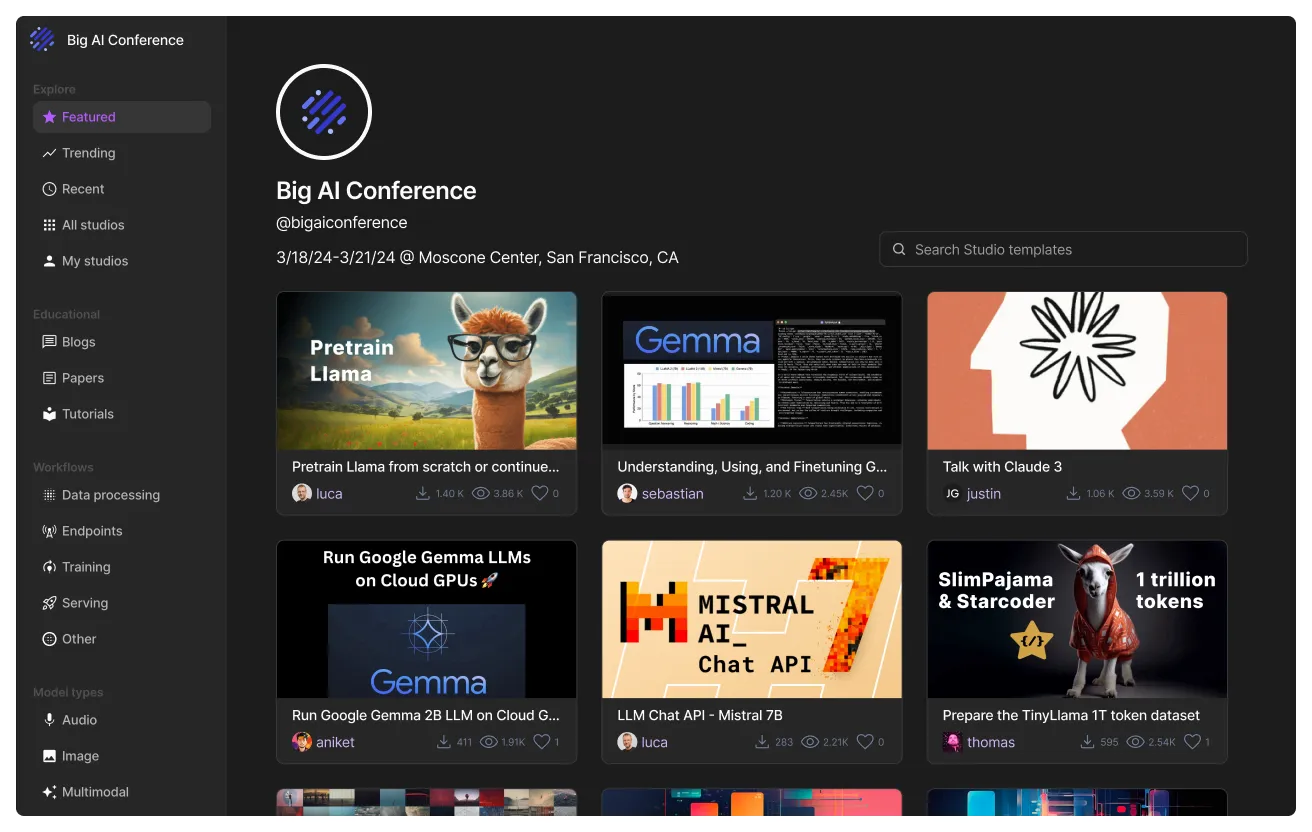Open 'LLM Chat API - Mistral 7B' title
The width and height of the screenshot is (1312, 832).
tap(700, 716)
